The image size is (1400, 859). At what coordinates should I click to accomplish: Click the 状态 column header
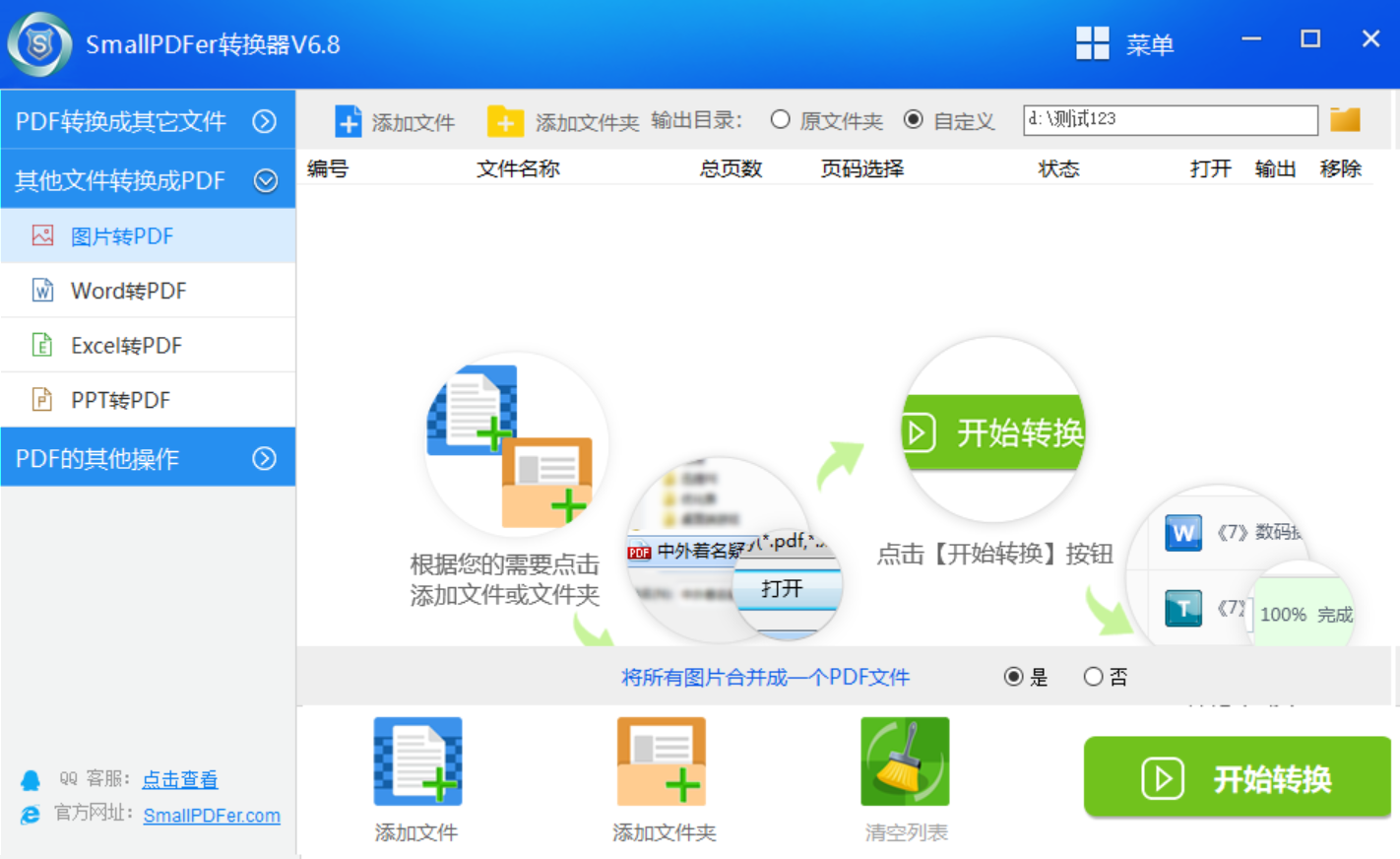click(x=1058, y=168)
